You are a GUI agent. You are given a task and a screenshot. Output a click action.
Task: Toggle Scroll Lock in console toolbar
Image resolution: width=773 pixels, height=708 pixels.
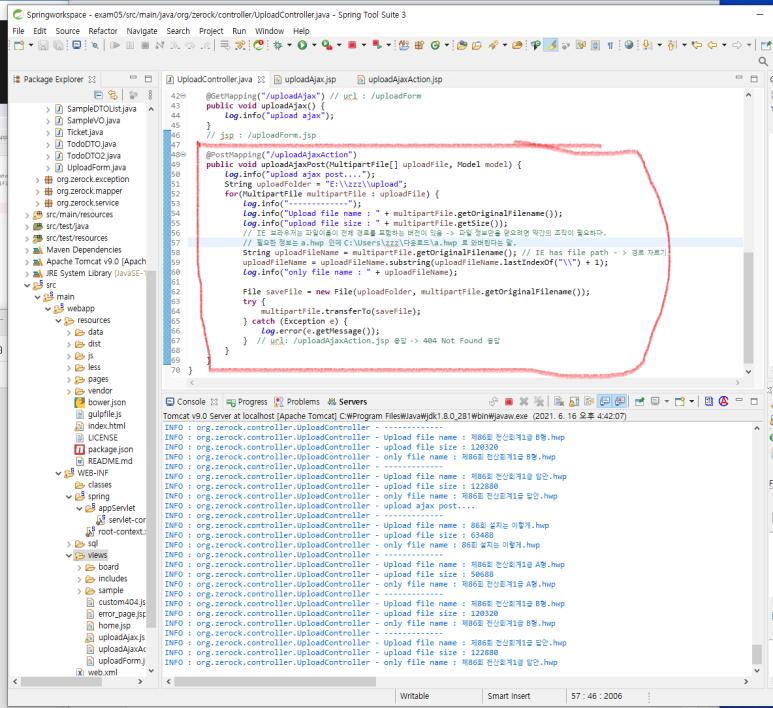pos(574,402)
